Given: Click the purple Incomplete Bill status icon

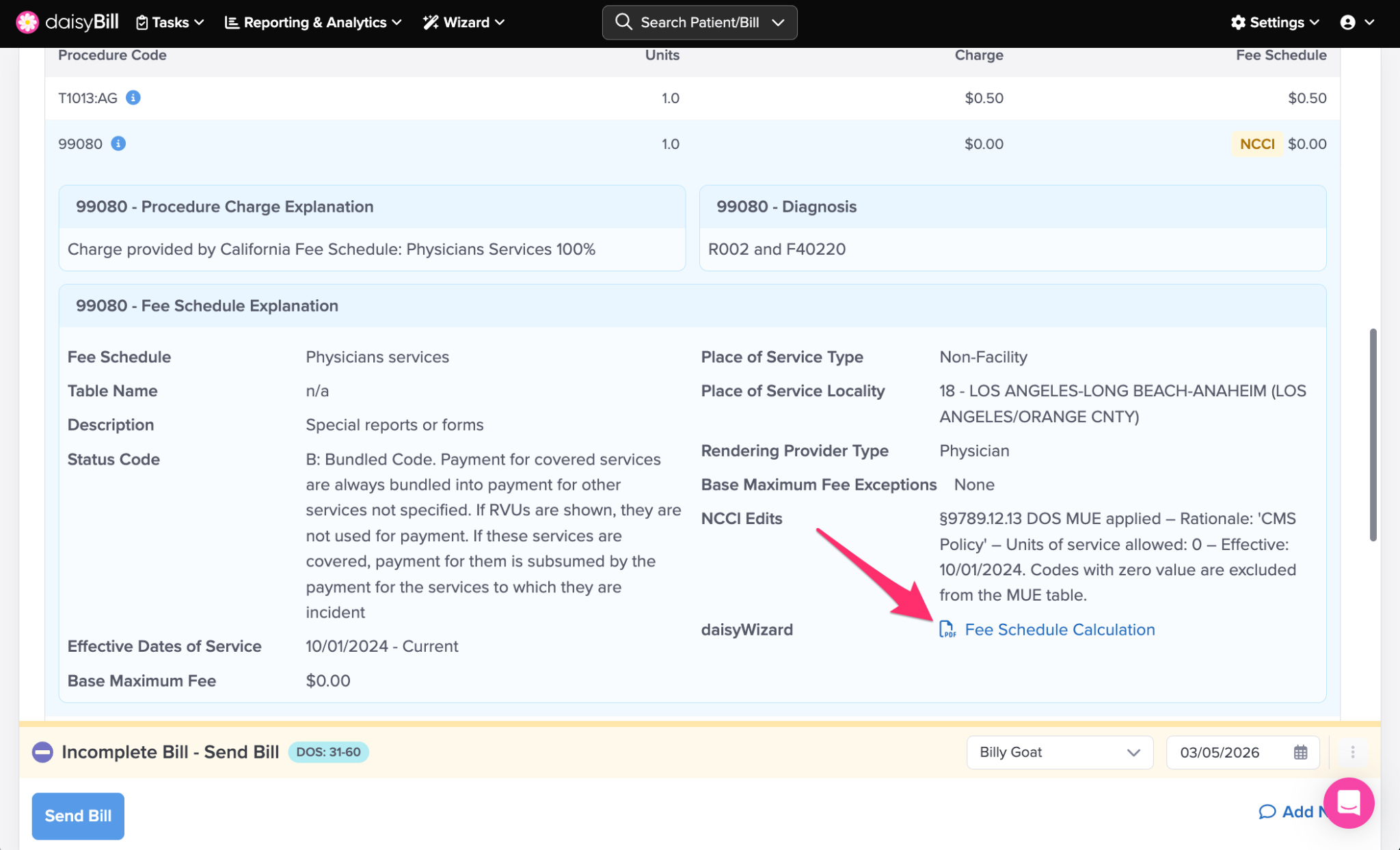Looking at the screenshot, I should click(x=42, y=752).
